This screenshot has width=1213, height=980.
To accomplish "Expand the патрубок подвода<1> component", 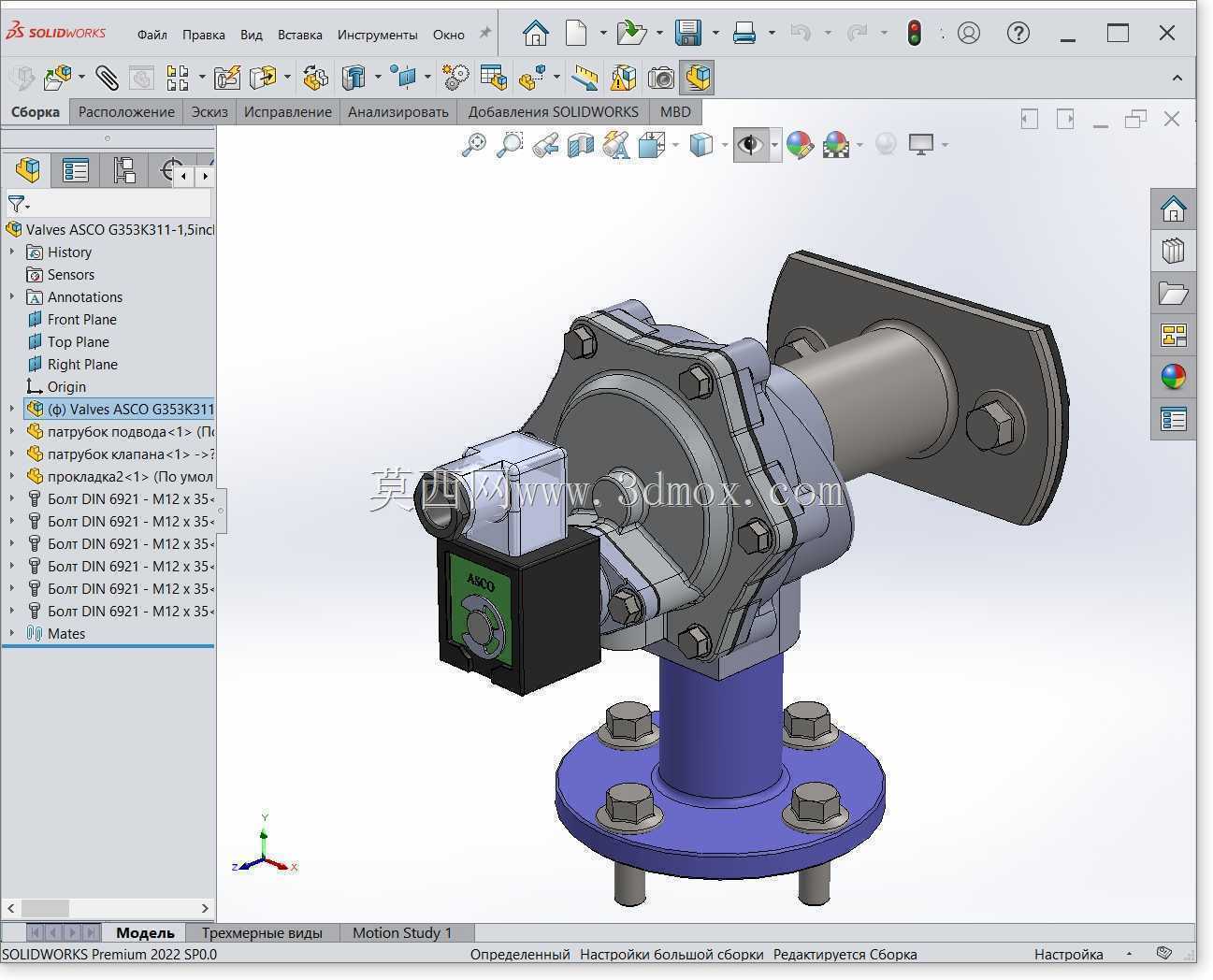I will click(12, 431).
